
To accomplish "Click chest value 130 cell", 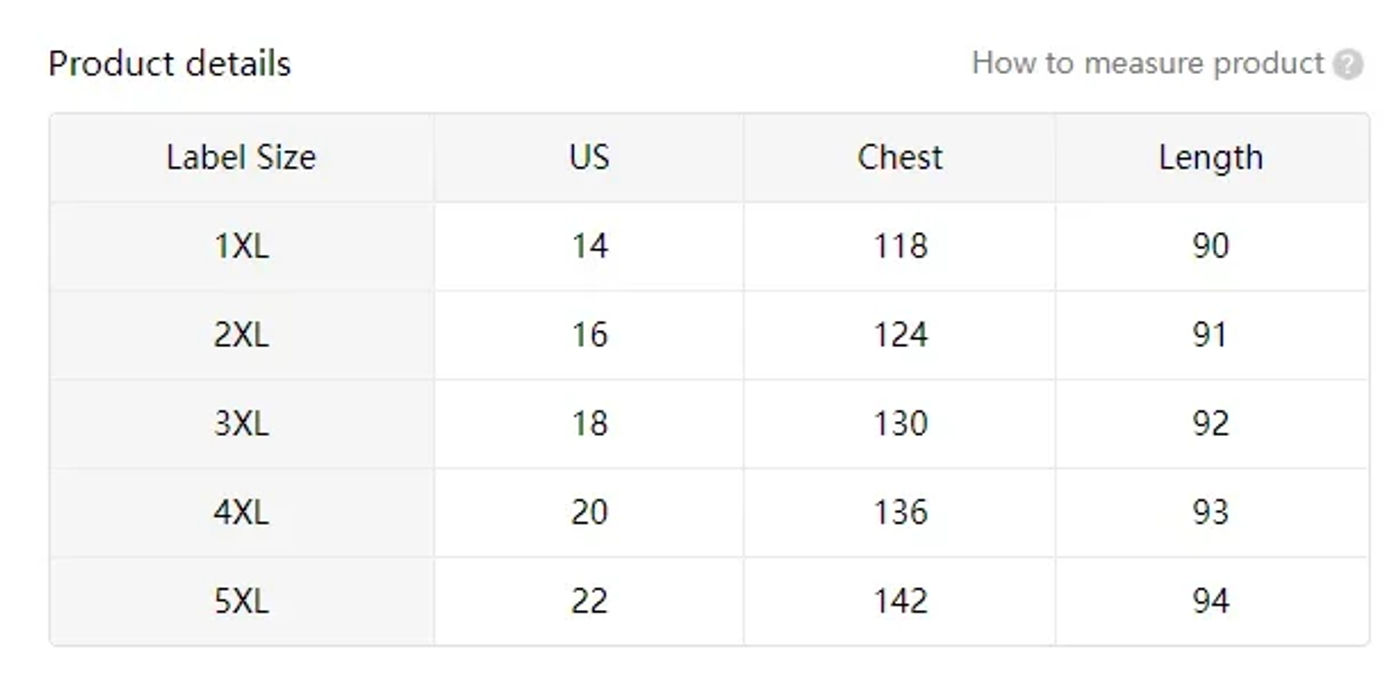I will pyautogui.click(x=900, y=424).
